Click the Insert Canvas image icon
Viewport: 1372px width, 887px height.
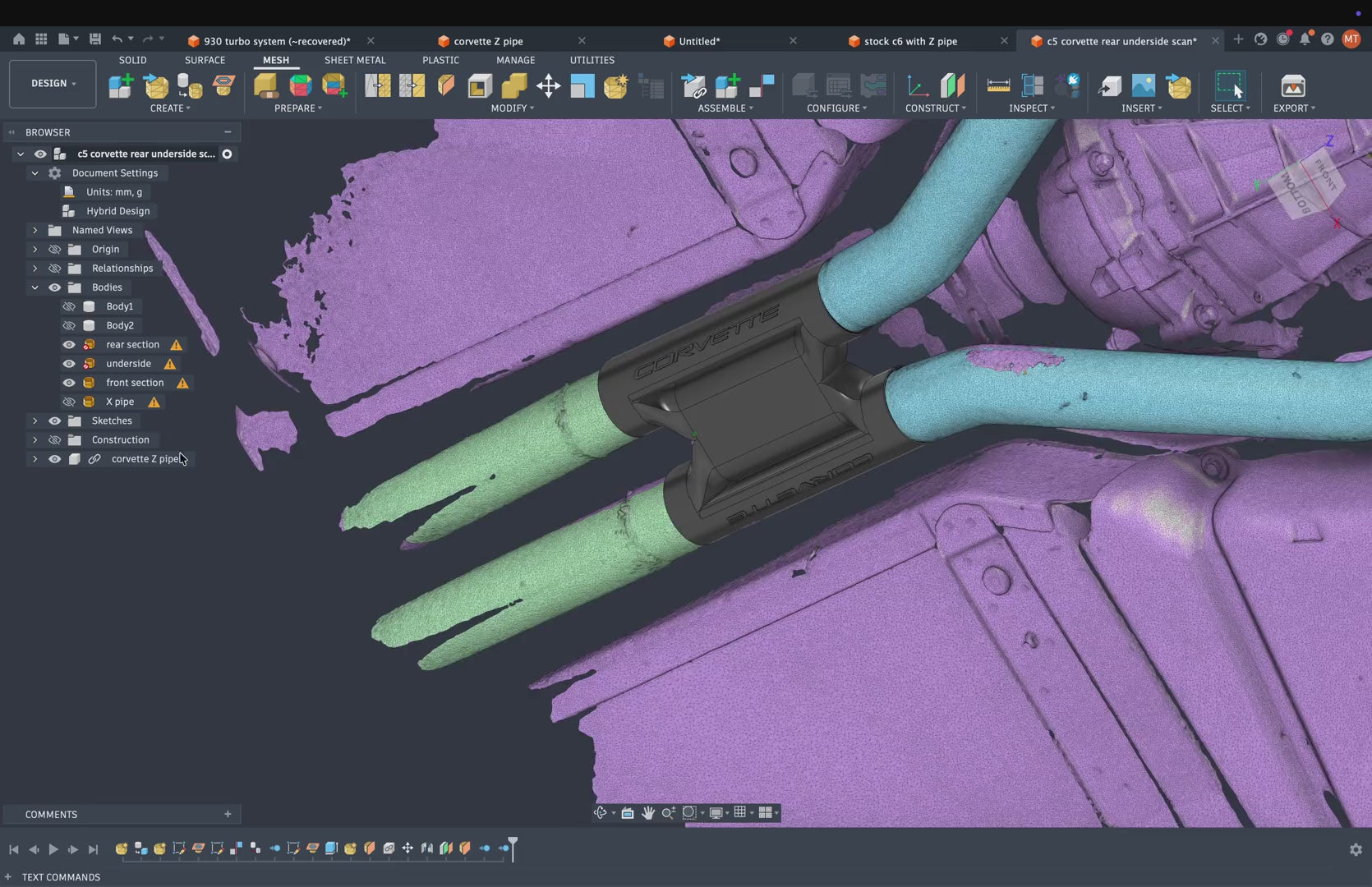(1144, 85)
